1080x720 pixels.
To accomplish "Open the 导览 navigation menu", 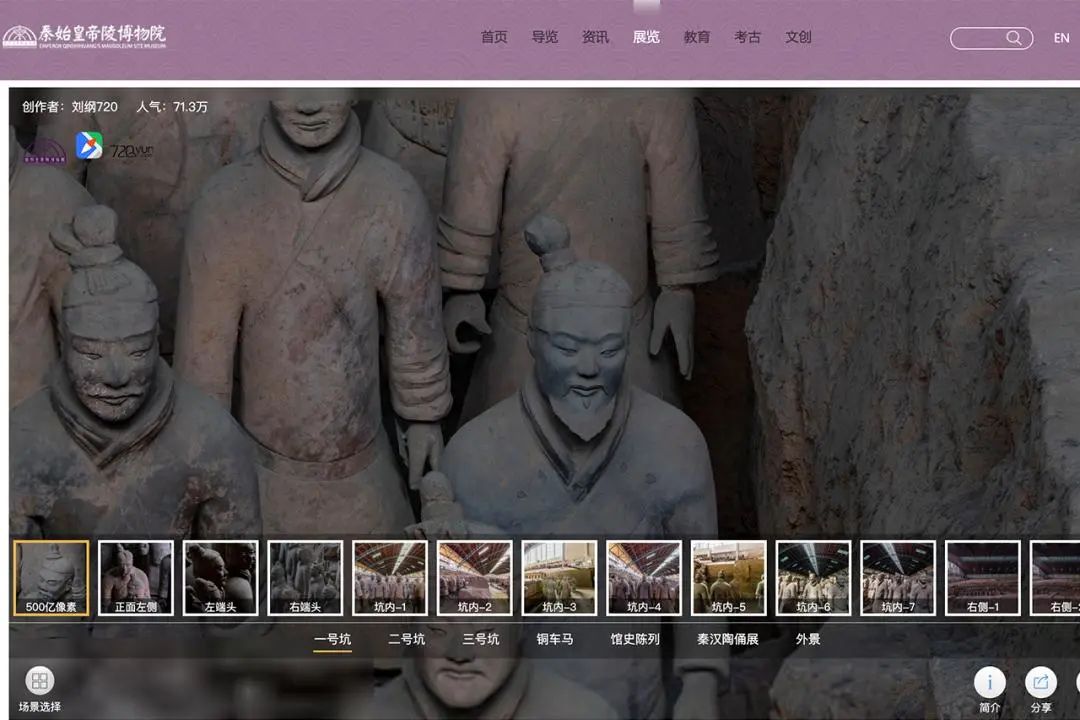I will pyautogui.click(x=545, y=37).
